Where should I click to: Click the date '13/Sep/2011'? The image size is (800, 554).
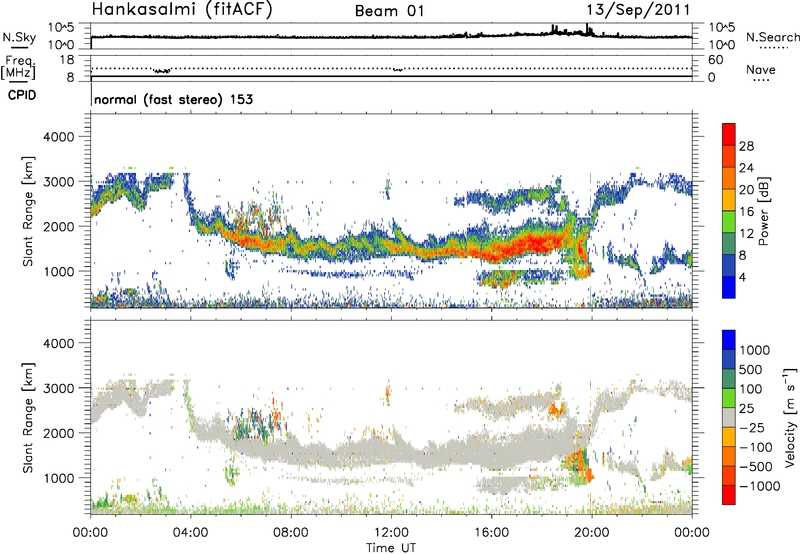pyautogui.click(x=638, y=10)
